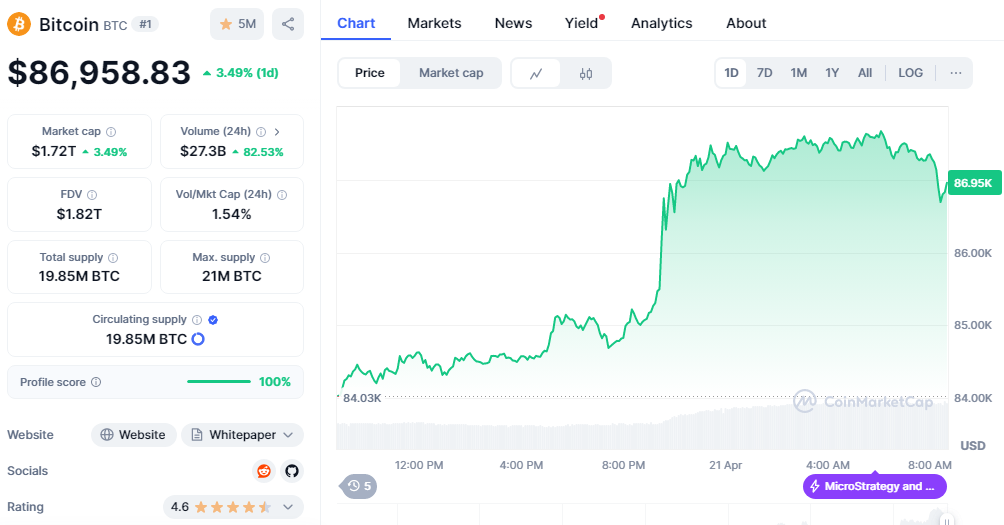Open the events history icon showing 5
Viewport: 1004px width, 525px height.
coord(358,487)
